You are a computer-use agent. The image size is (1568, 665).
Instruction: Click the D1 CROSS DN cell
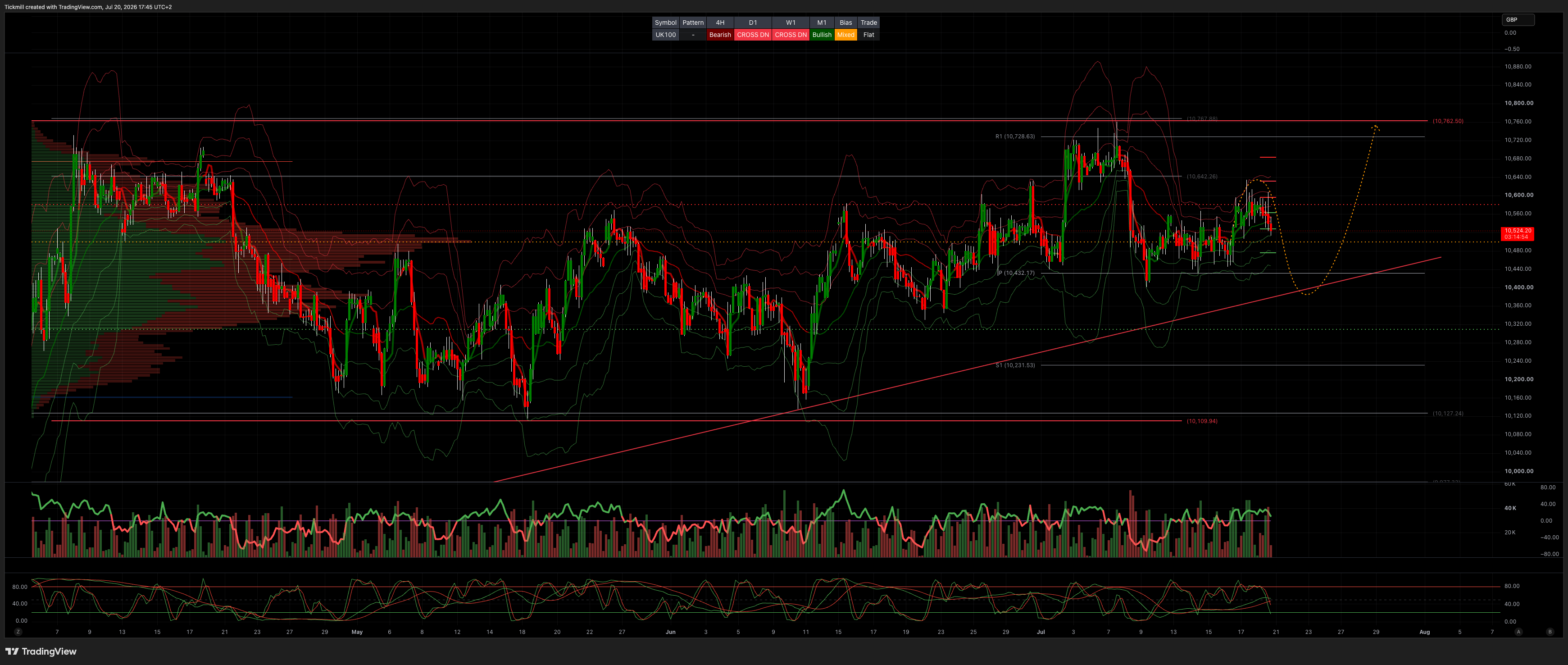(x=753, y=35)
